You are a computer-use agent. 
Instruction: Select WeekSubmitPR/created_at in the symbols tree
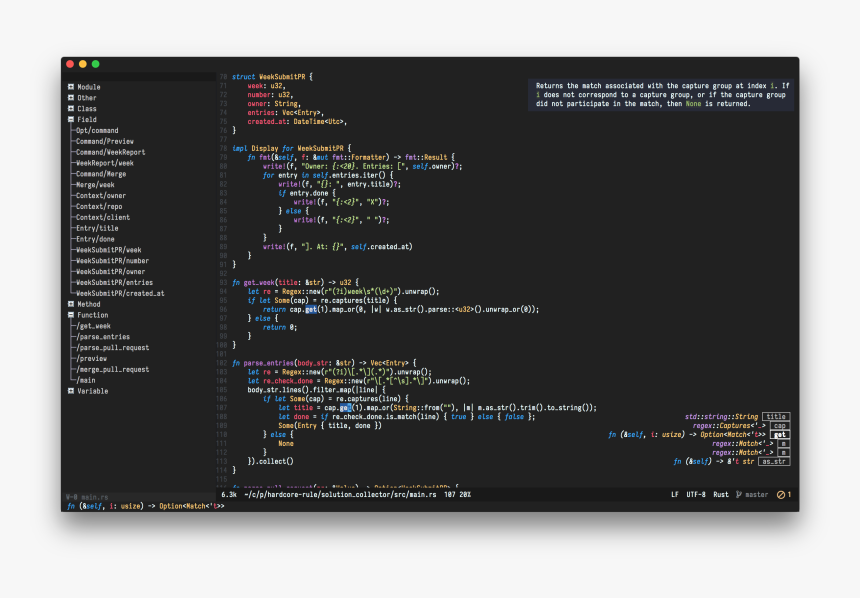pos(120,293)
